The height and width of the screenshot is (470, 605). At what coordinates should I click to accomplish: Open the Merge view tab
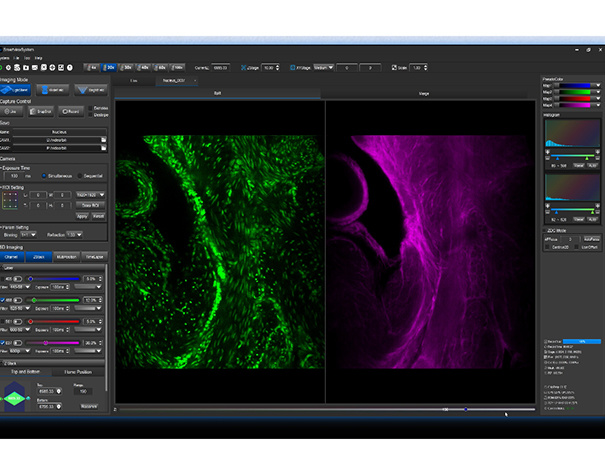423,94
